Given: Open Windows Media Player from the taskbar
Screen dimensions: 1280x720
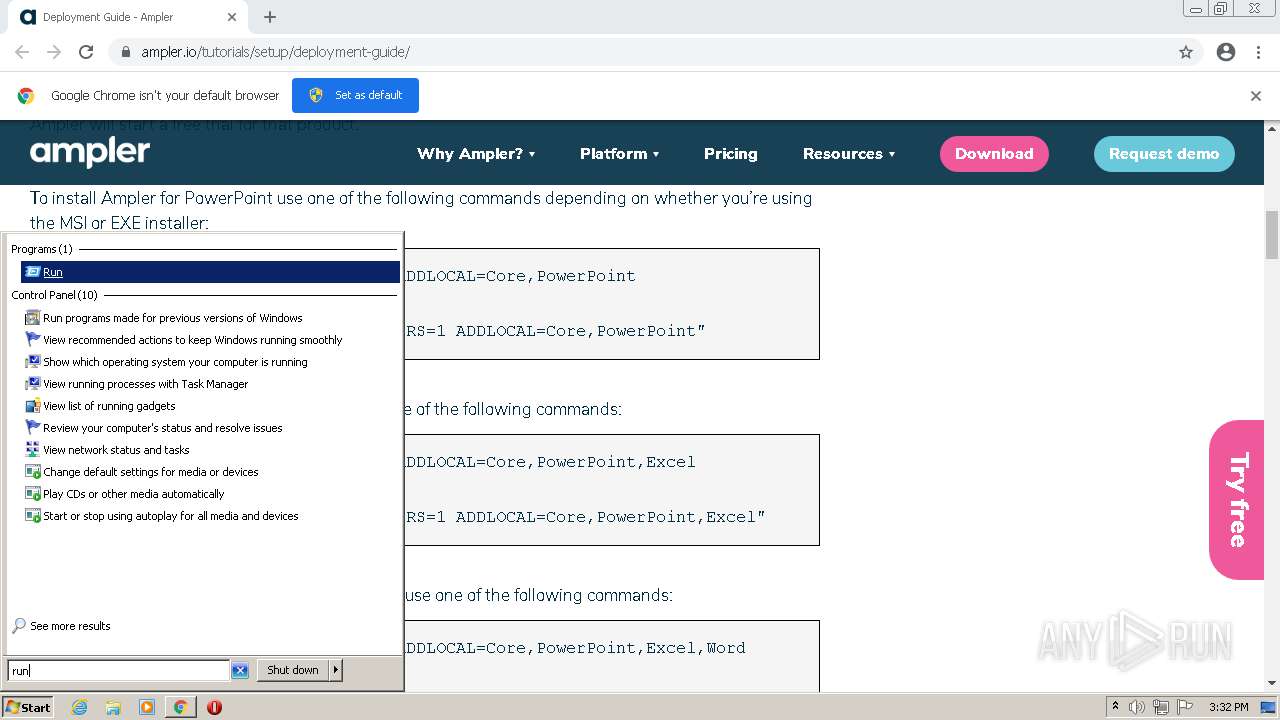Looking at the screenshot, I should point(147,707).
